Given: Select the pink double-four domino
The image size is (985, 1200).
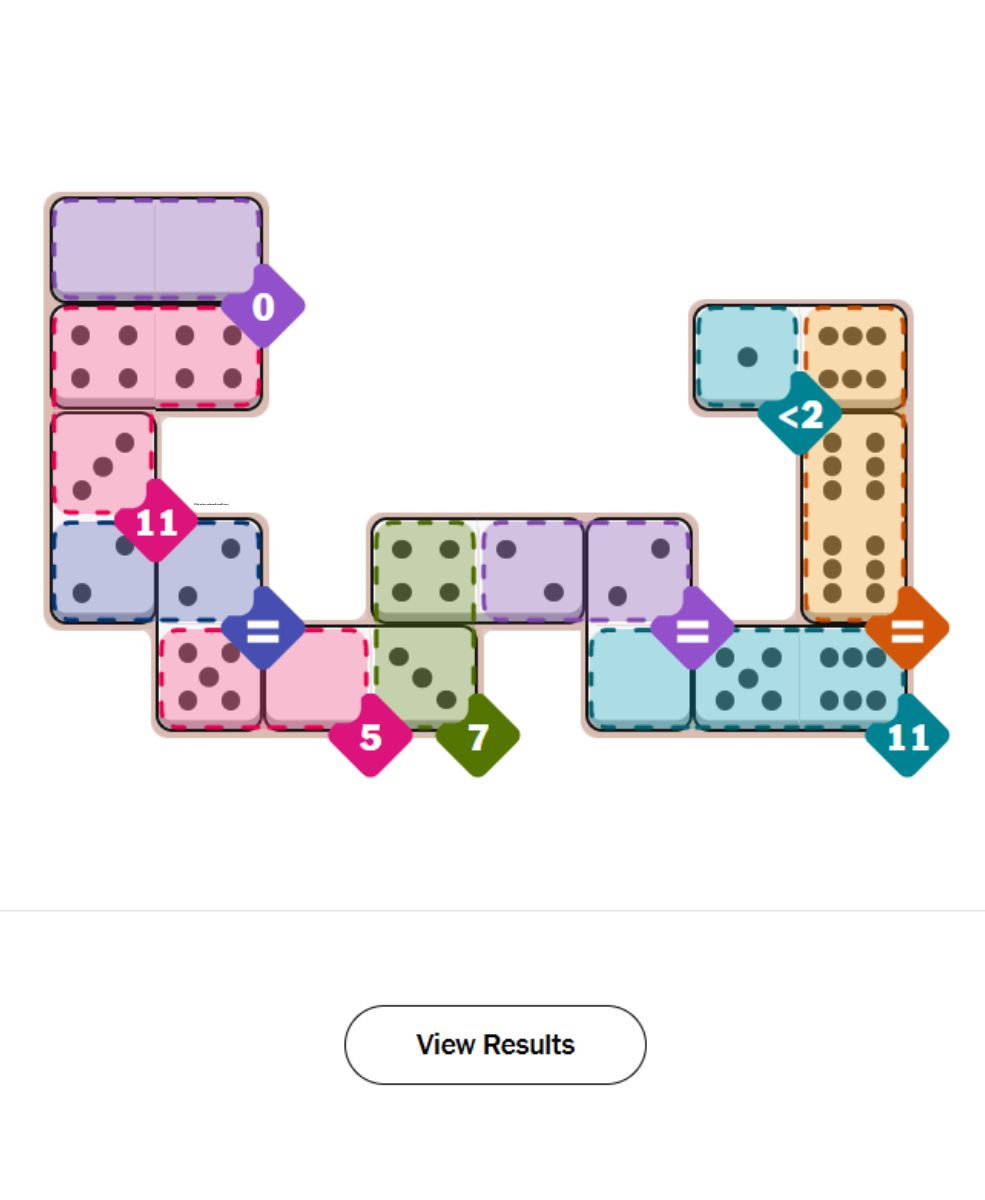Looking at the screenshot, I should click(156, 357).
